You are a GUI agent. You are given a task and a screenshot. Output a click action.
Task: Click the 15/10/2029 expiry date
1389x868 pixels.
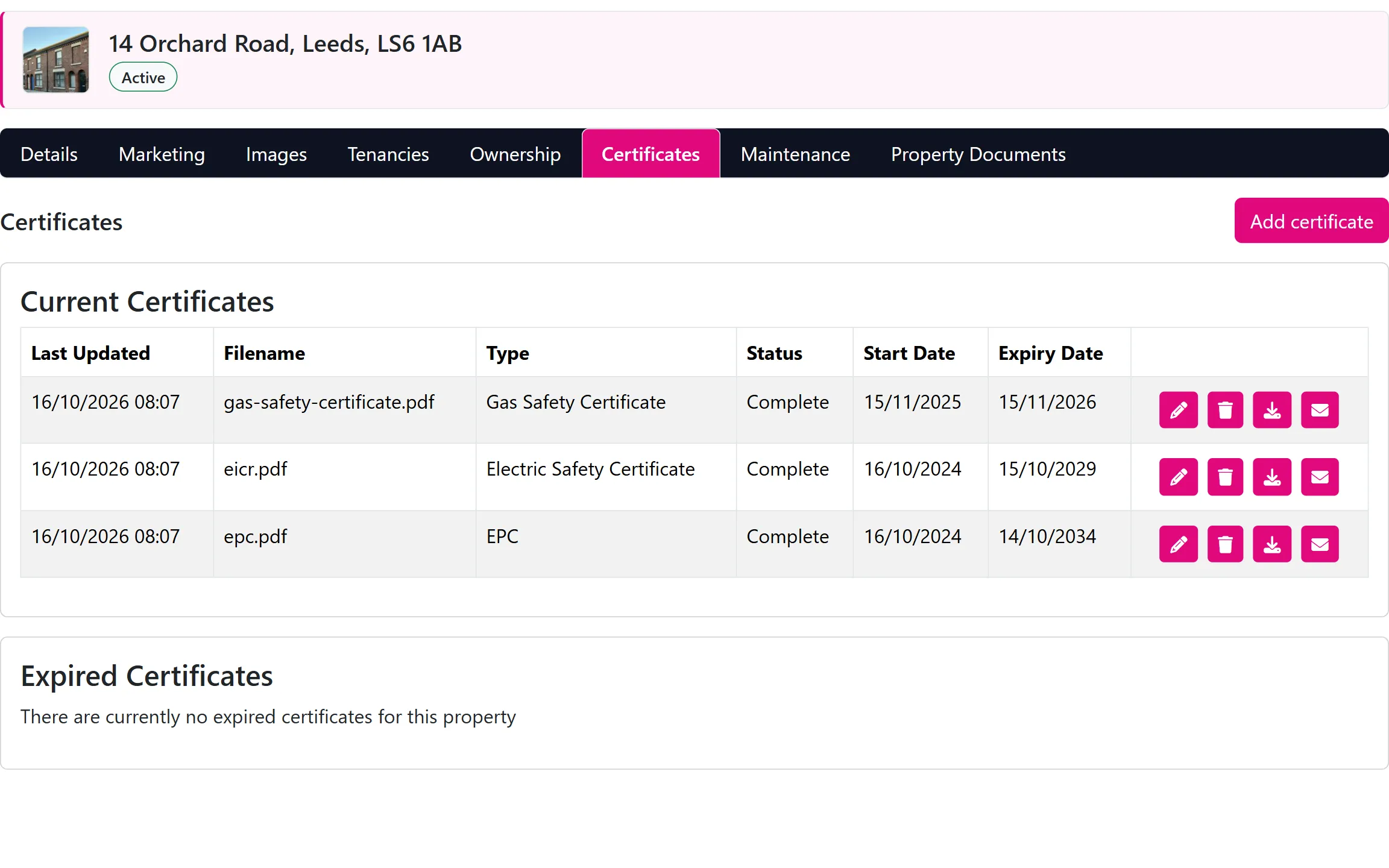tap(1047, 469)
